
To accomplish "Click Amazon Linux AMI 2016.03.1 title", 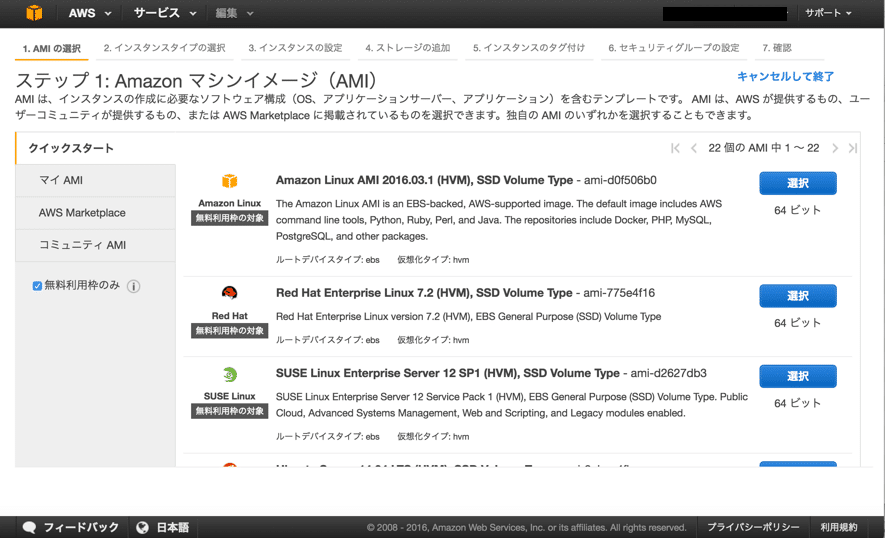I will click(424, 180).
